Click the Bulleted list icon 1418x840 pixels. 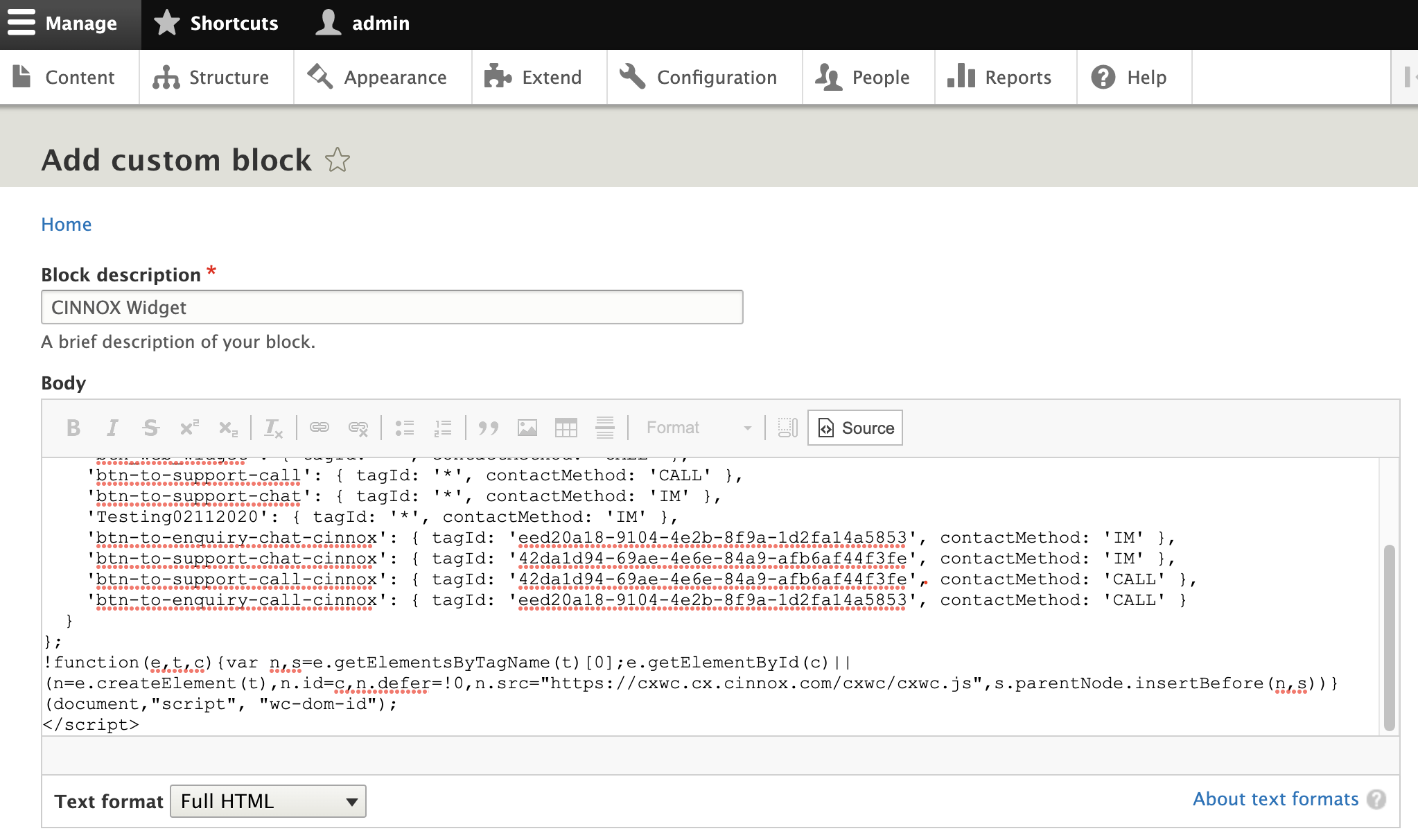(x=405, y=428)
